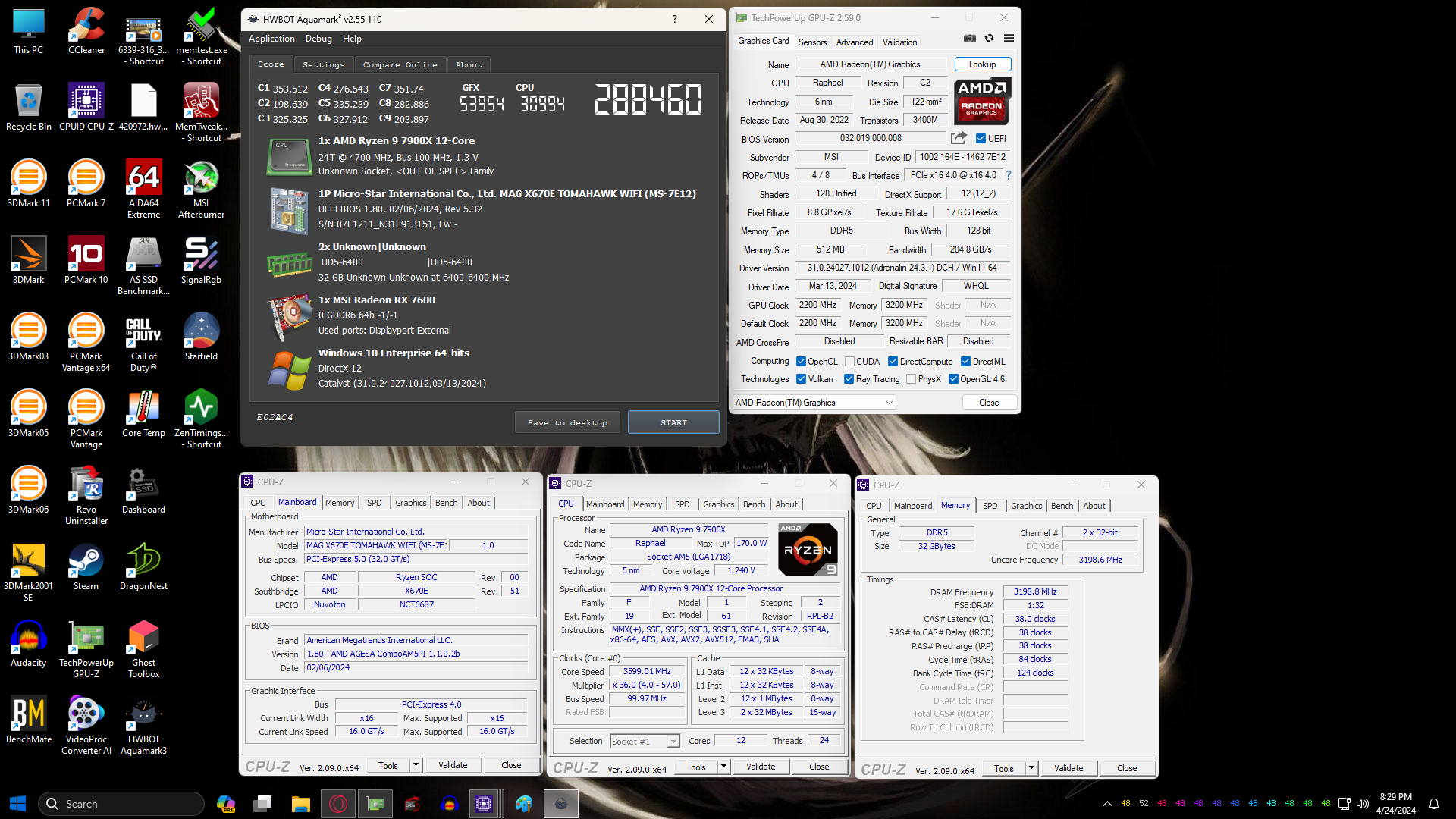Toggle Ray Tracing checkbox in GPU-Z

(x=849, y=379)
